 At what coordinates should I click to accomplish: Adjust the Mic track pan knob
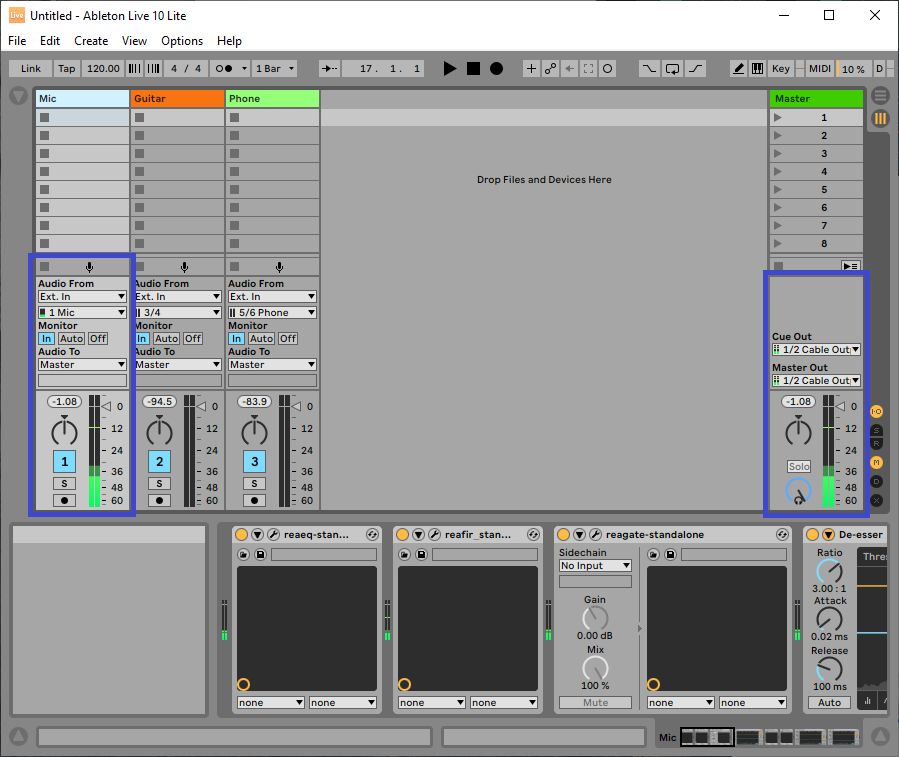coord(64,431)
